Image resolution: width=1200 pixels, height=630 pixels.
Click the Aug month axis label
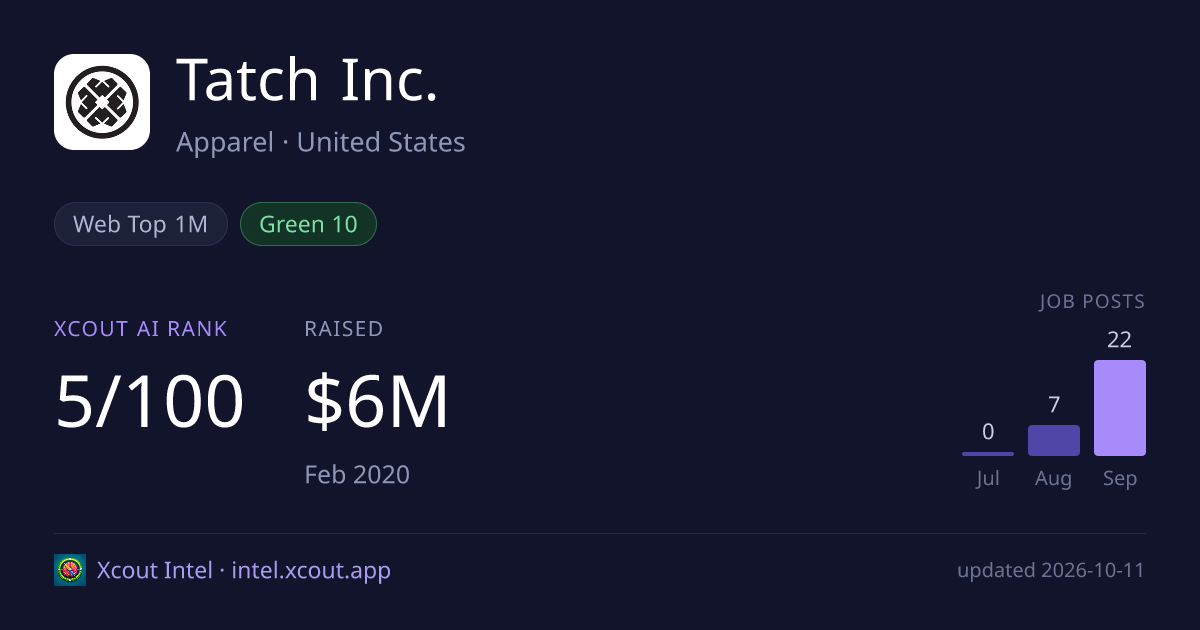(x=1054, y=479)
